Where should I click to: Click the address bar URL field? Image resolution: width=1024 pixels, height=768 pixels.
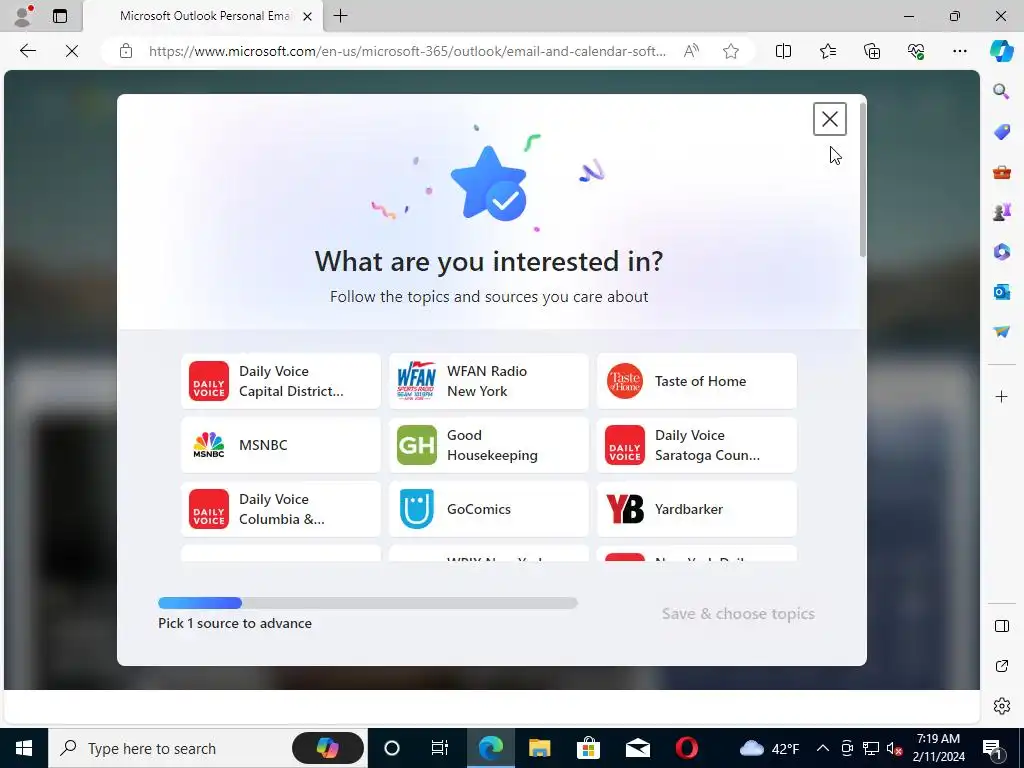point(408,51)
